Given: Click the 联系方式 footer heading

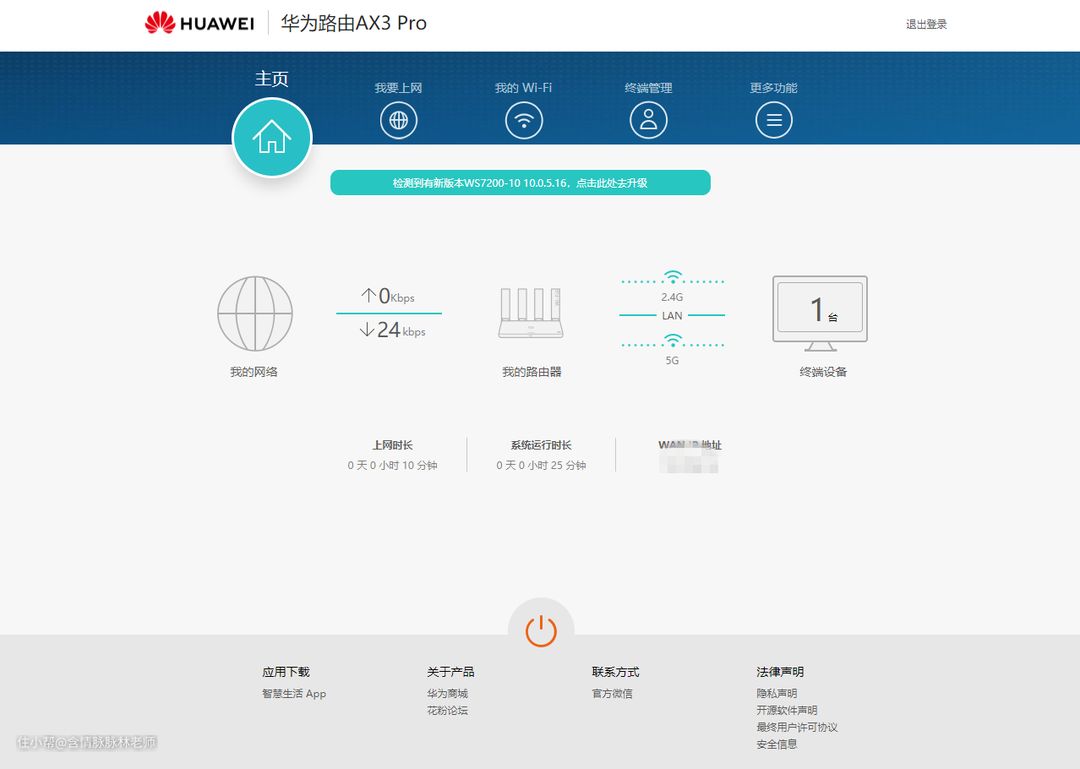Looking at the screenshot, I should (616, 672).
